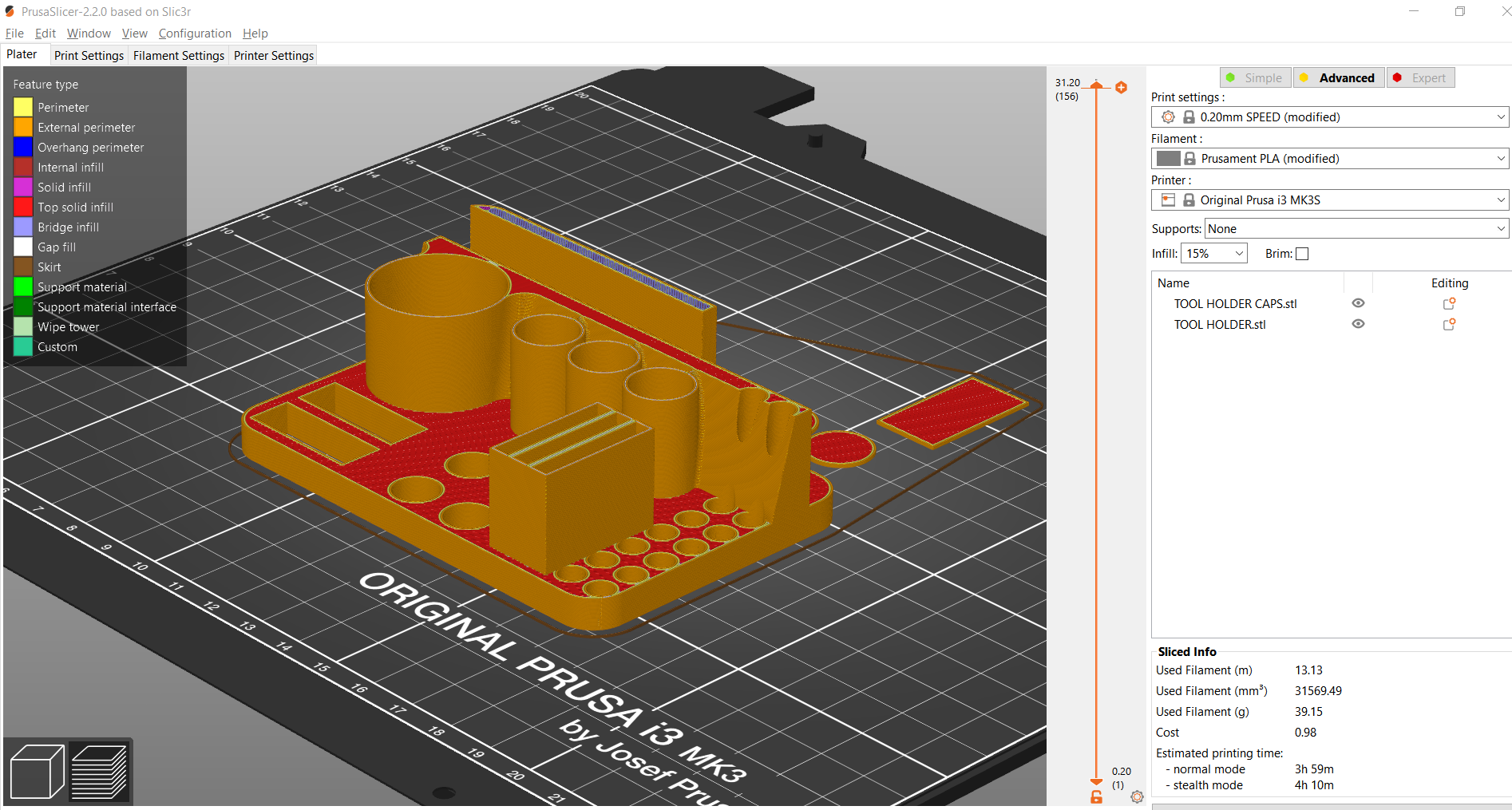The height and width of the screenshot is (810, 1512).
Task: Click the Cost value 0.98
Action: point(1305,733)
